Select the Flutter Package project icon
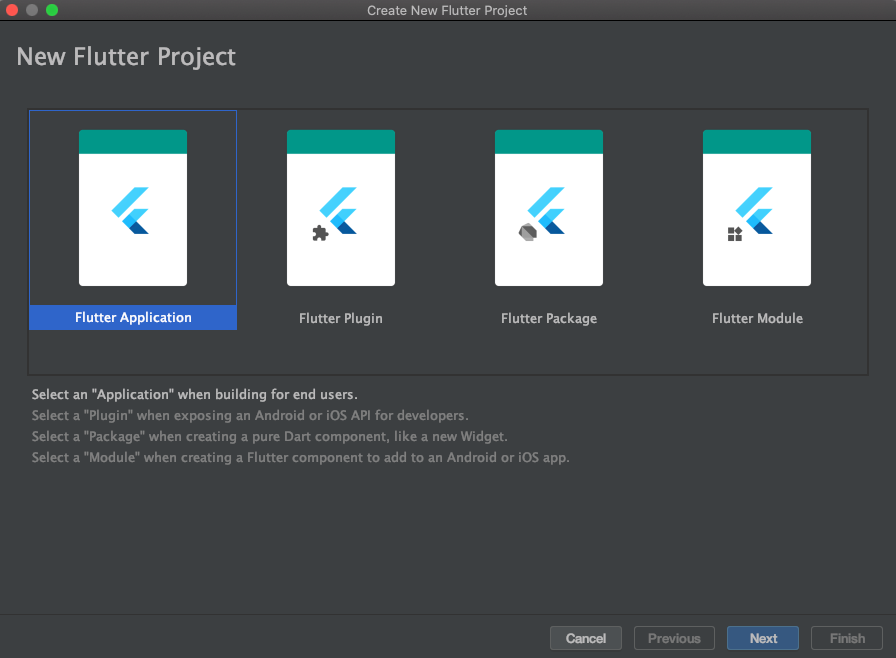The height and width of the screenshot is (658, 896). click(549, 208)
